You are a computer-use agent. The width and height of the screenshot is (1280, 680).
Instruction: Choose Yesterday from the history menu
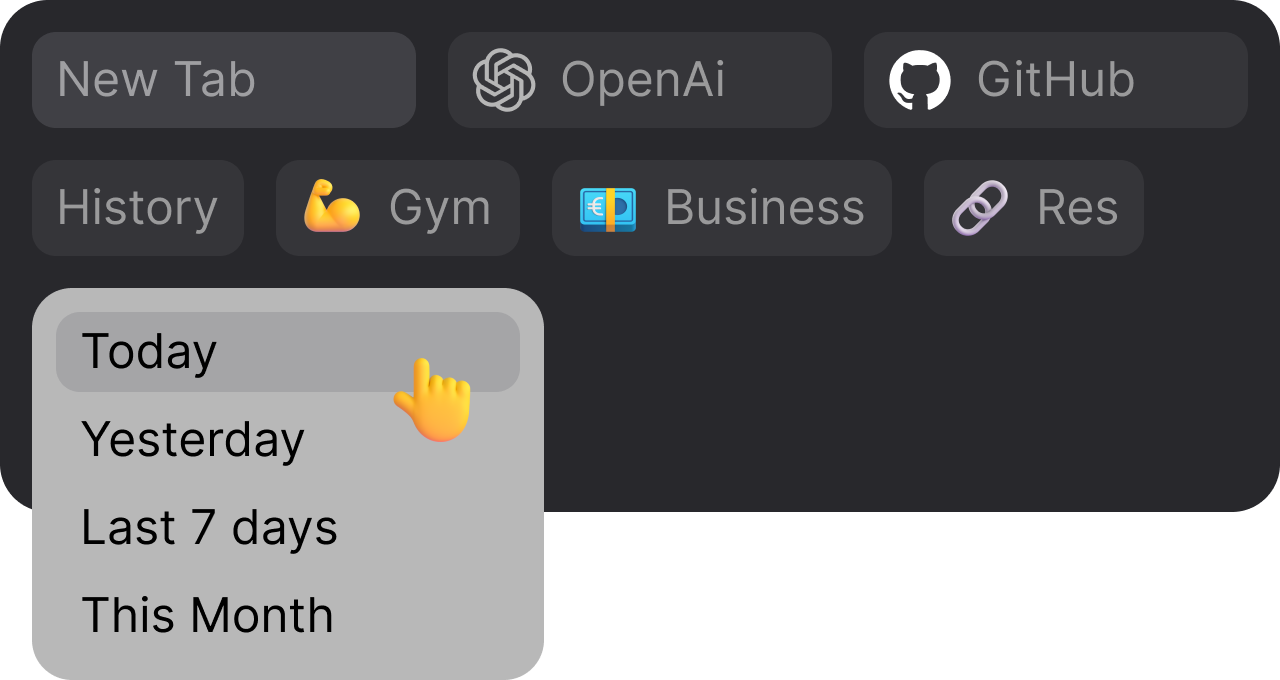click(x=288, y=440)
